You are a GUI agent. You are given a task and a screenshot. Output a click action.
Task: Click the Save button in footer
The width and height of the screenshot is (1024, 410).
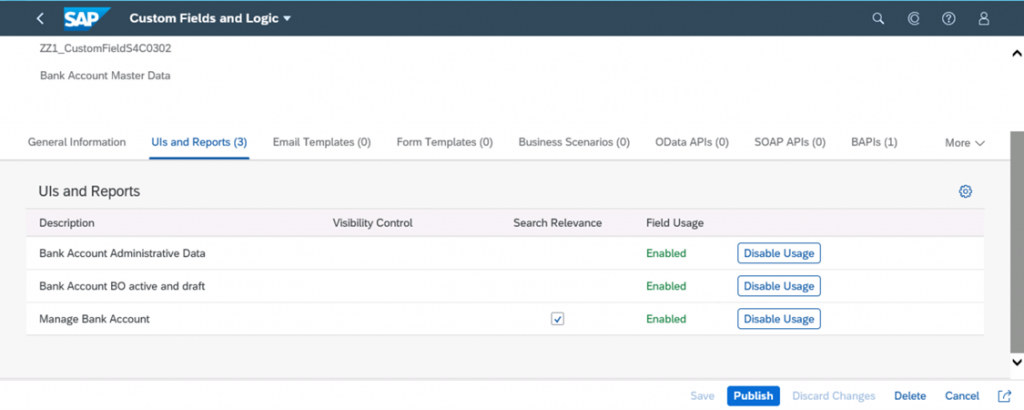702,396
